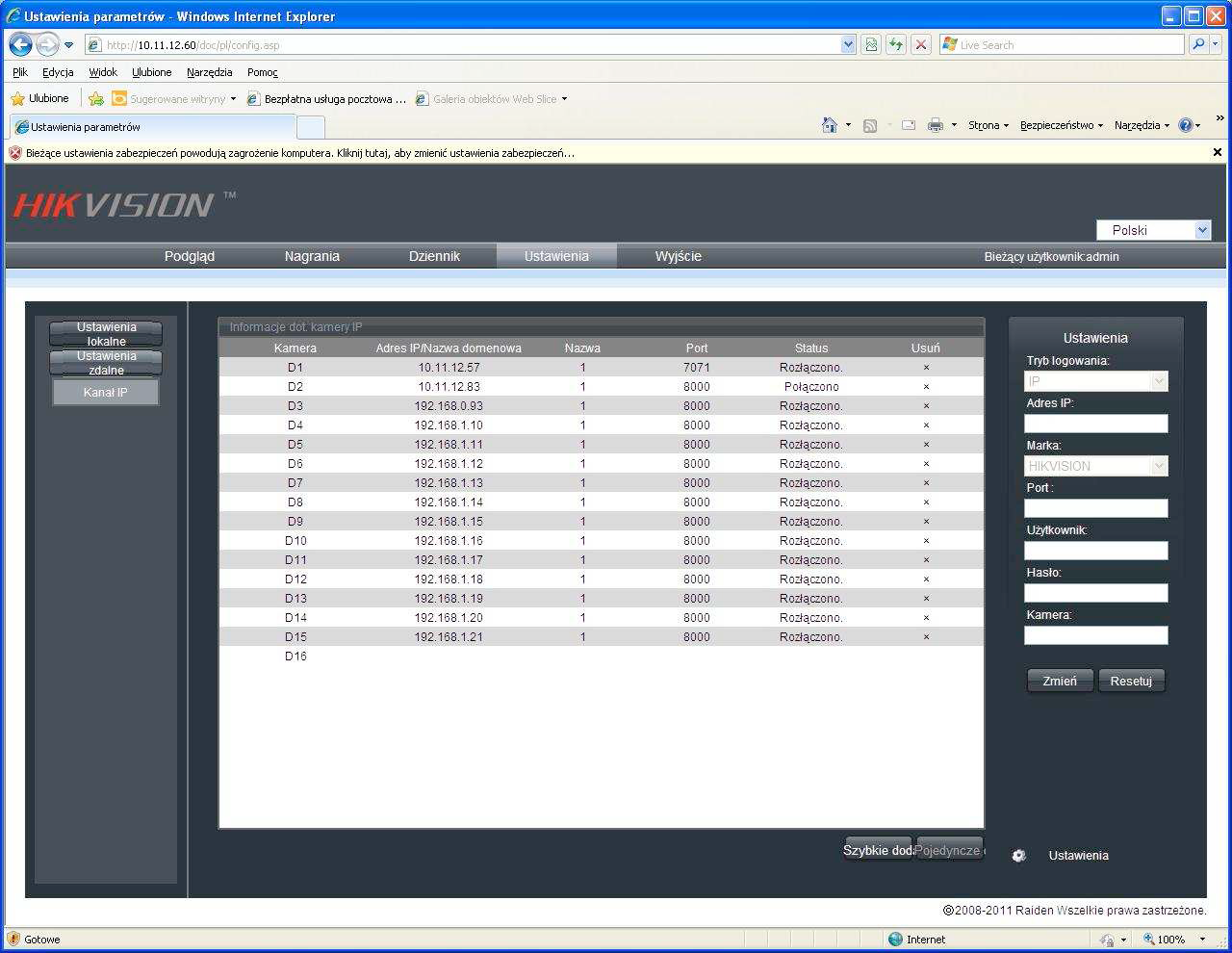Expand the Bezpieczeństwo toolbar menu
Viewport: 1232px width, 953px height.
1063,125
